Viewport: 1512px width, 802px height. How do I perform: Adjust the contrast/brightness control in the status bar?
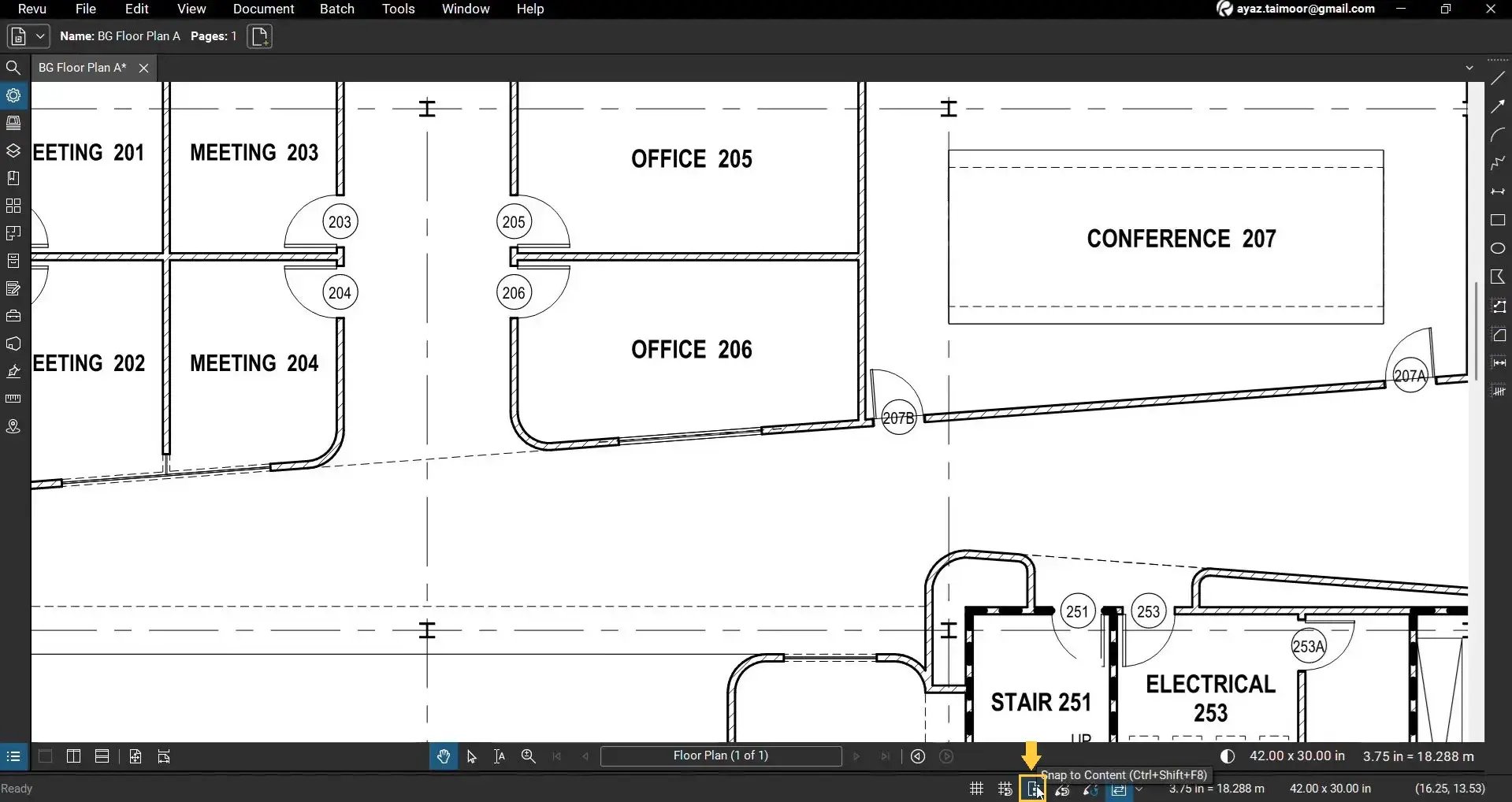tap(1228, 756)
